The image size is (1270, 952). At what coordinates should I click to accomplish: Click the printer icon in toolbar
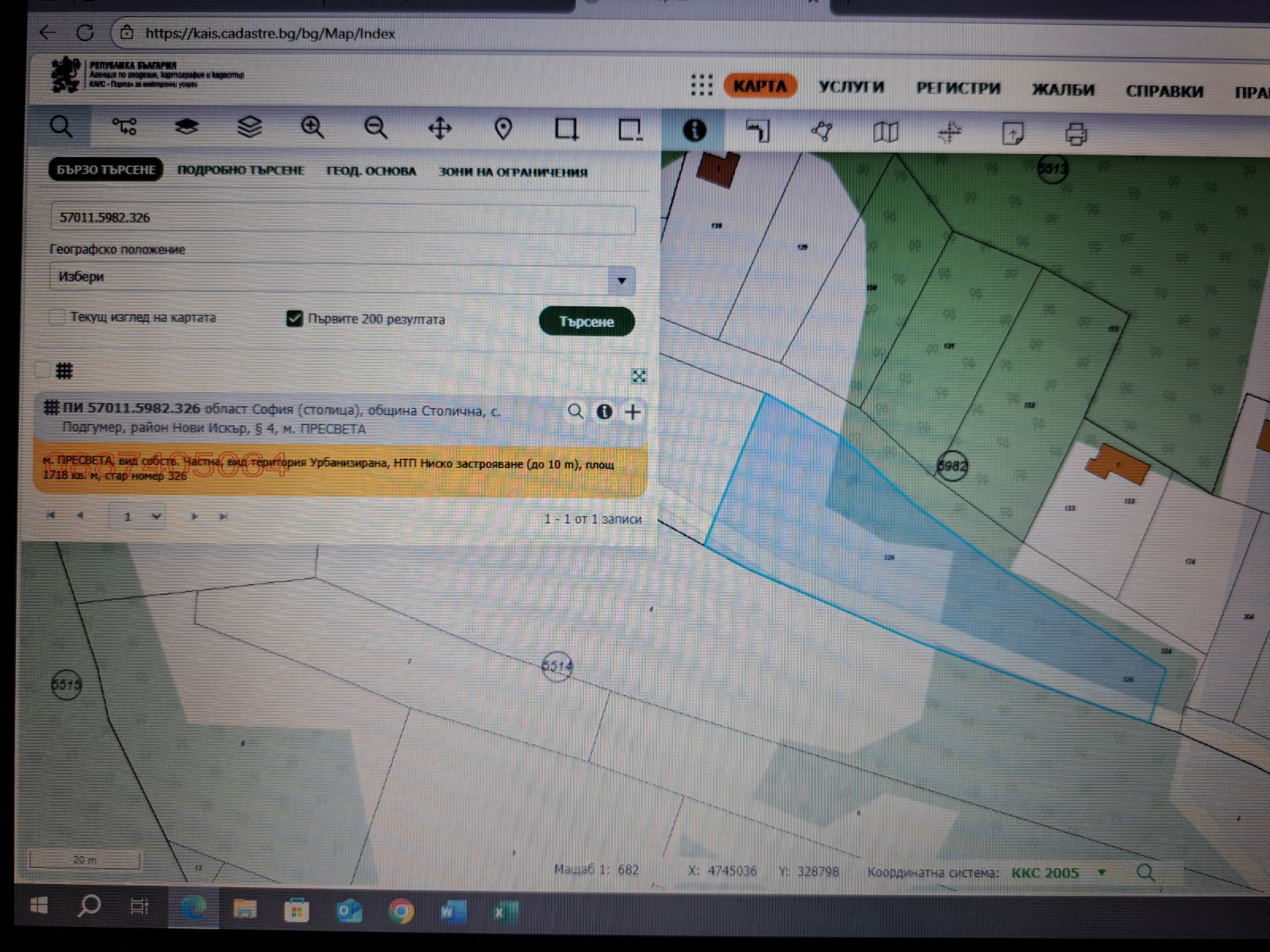click(x=1076, y=133)
